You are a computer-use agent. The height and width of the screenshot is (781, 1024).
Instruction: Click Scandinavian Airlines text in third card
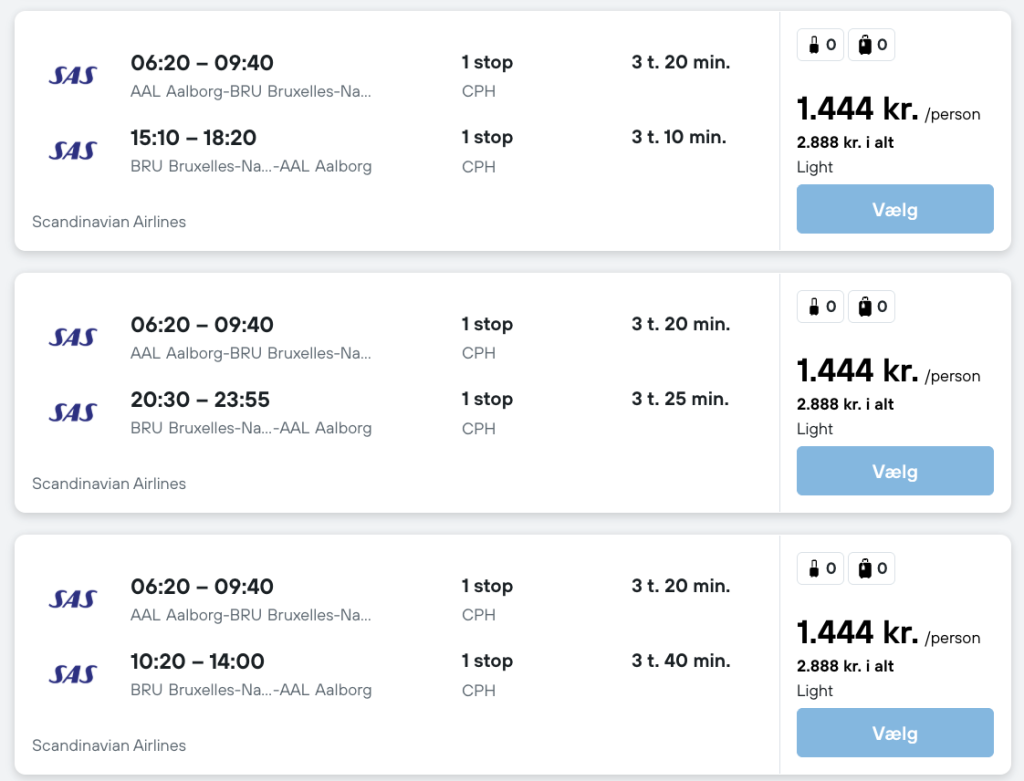tap(109, 745)
